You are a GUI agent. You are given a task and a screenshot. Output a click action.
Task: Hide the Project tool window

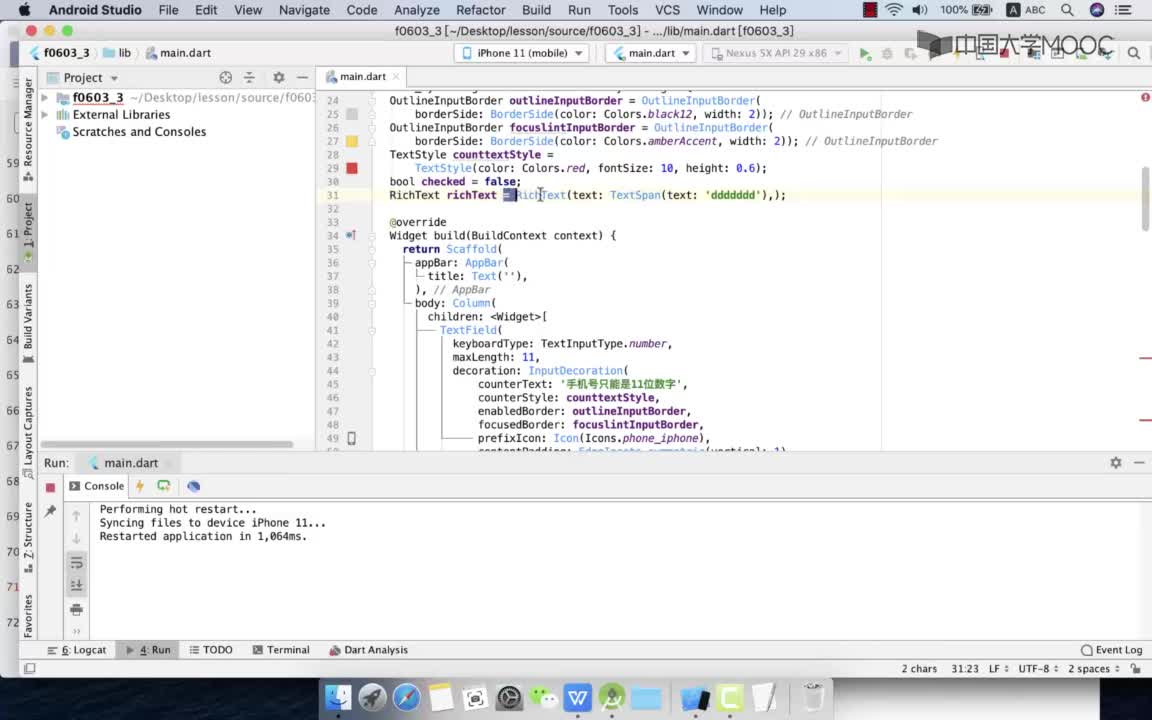pos(302,78)
